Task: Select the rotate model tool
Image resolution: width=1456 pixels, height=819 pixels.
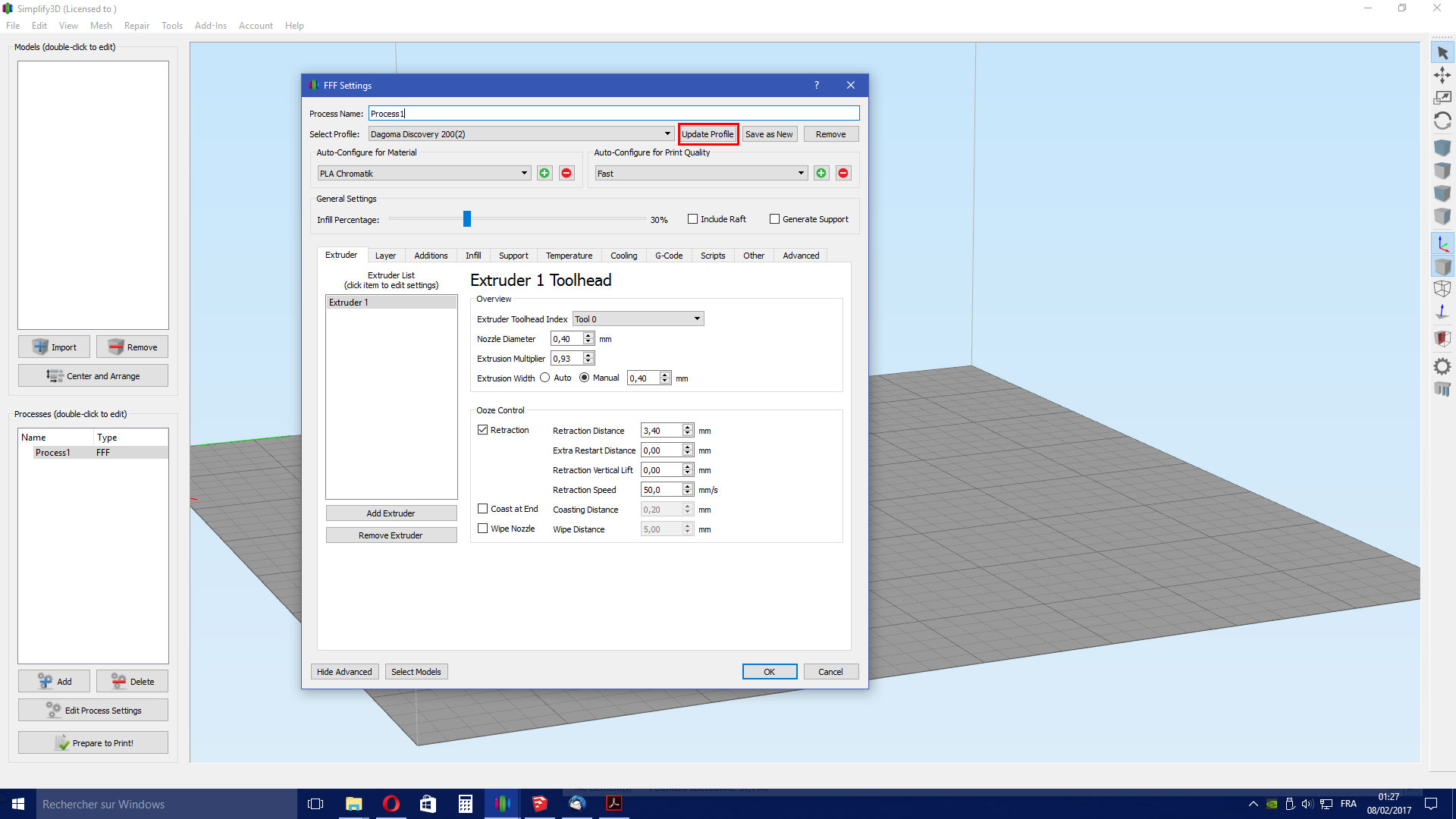Action: [x=1442, y=121]
